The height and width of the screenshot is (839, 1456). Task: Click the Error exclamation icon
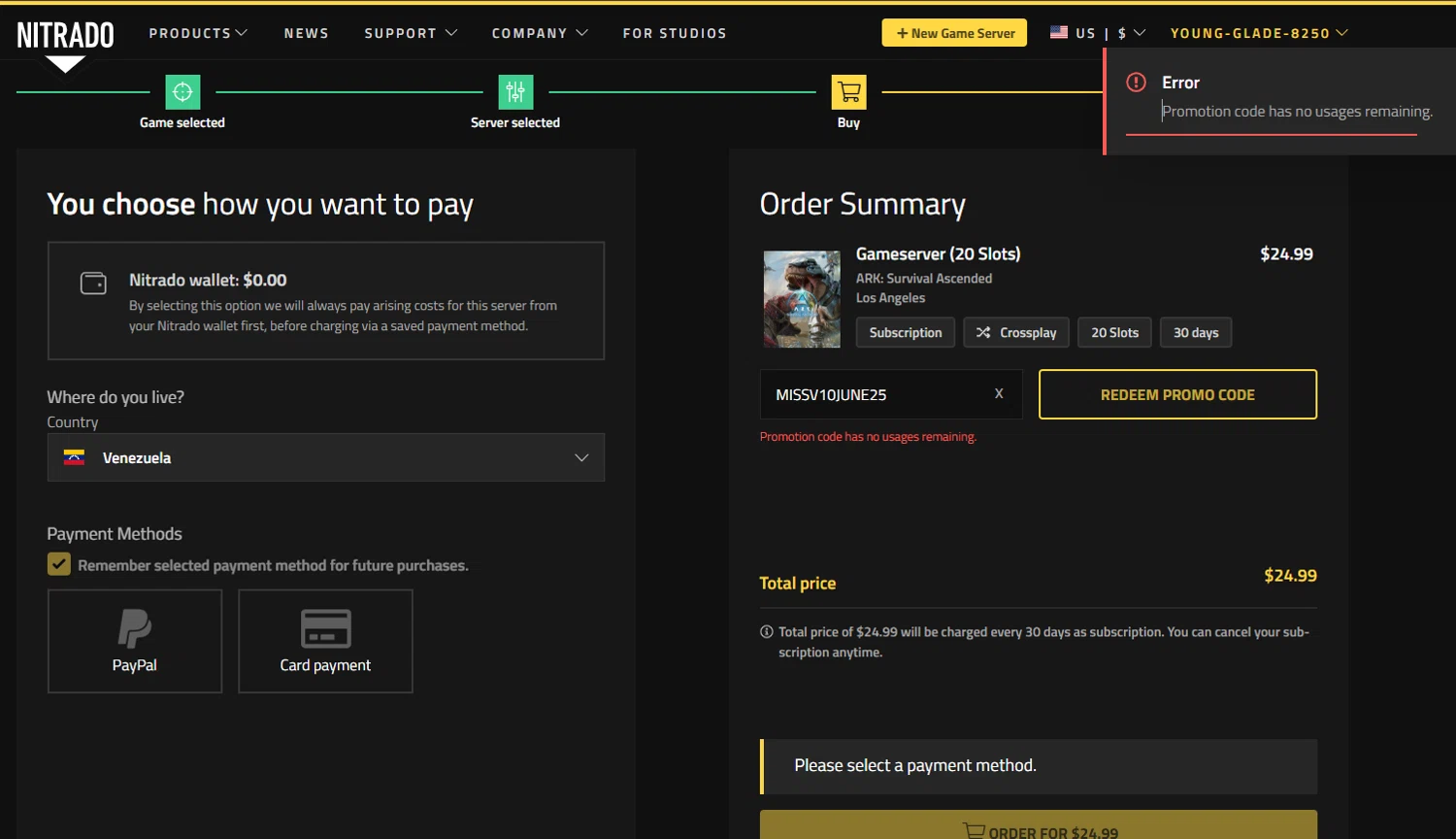[x=1136, y=83]
